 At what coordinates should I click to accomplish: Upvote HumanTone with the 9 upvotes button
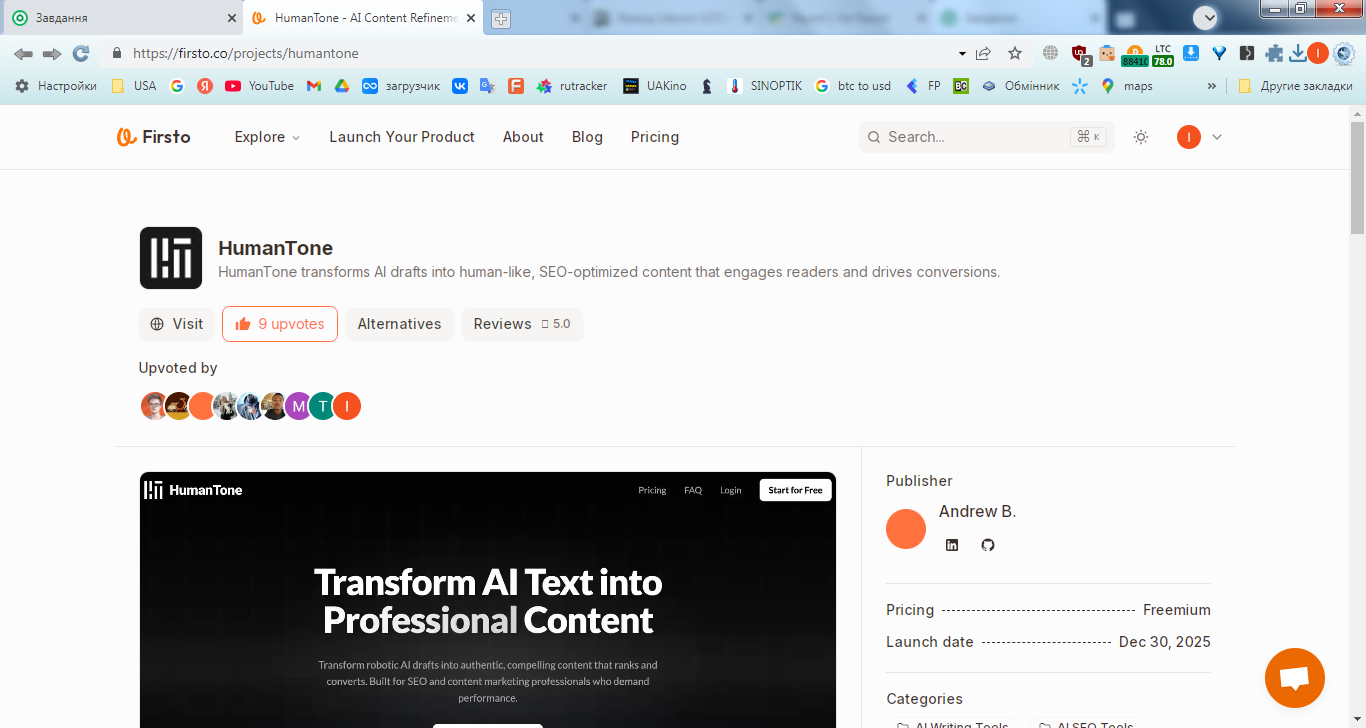(x=280, y=324)
